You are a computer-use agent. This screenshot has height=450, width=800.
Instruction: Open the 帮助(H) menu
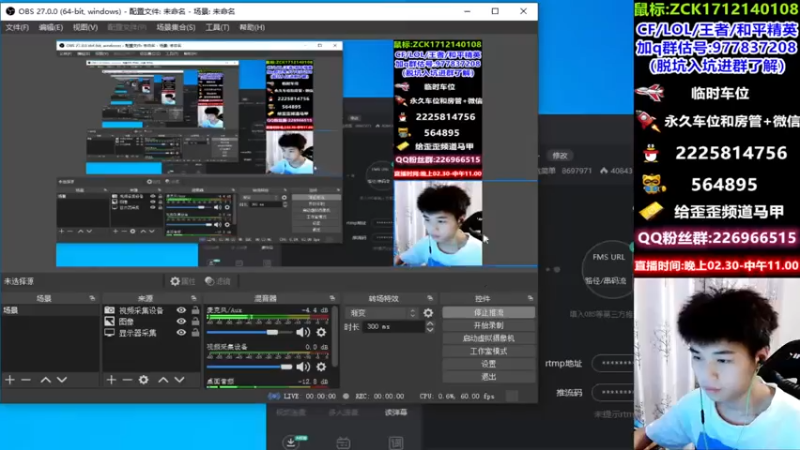[x=252, y=27]
